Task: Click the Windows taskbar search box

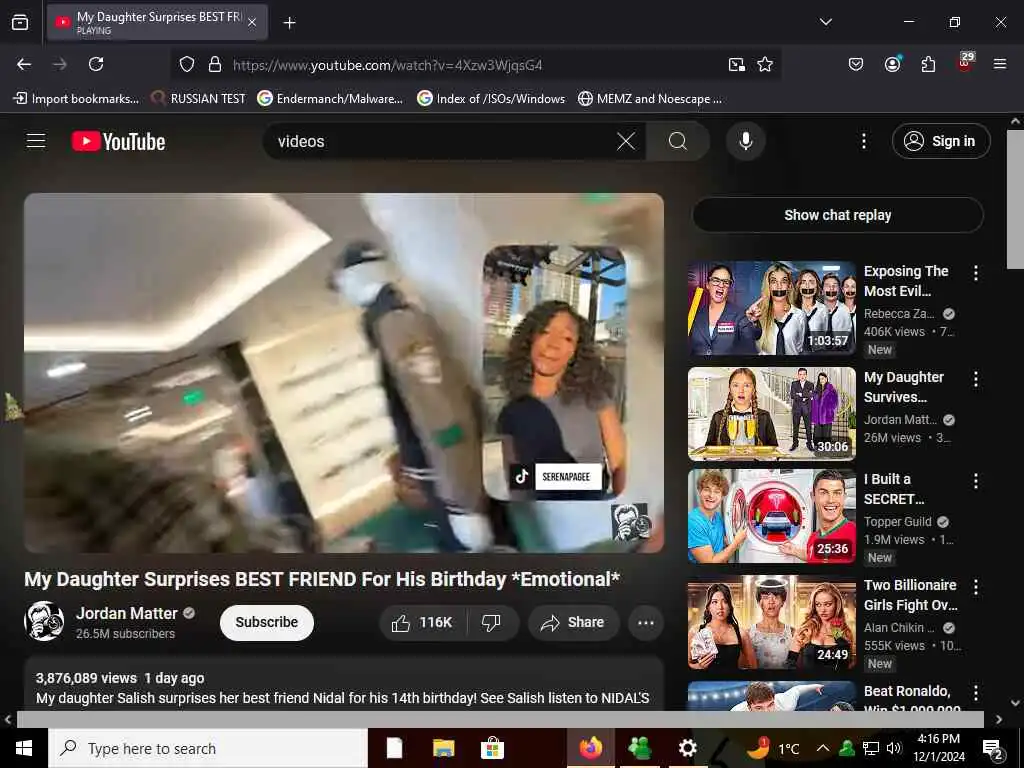Action: [208, 748]
